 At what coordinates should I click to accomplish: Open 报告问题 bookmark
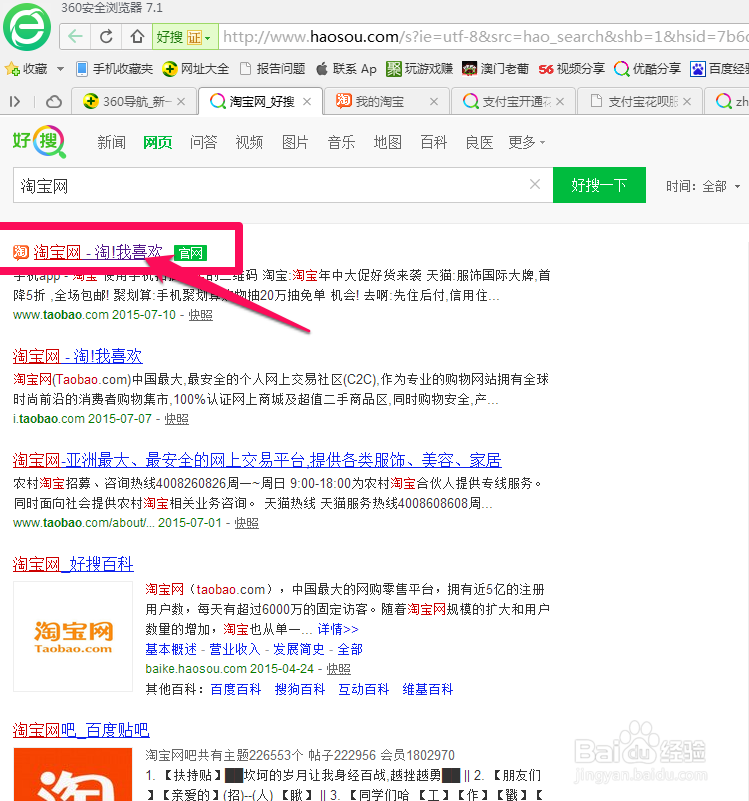tap(273, 68)
